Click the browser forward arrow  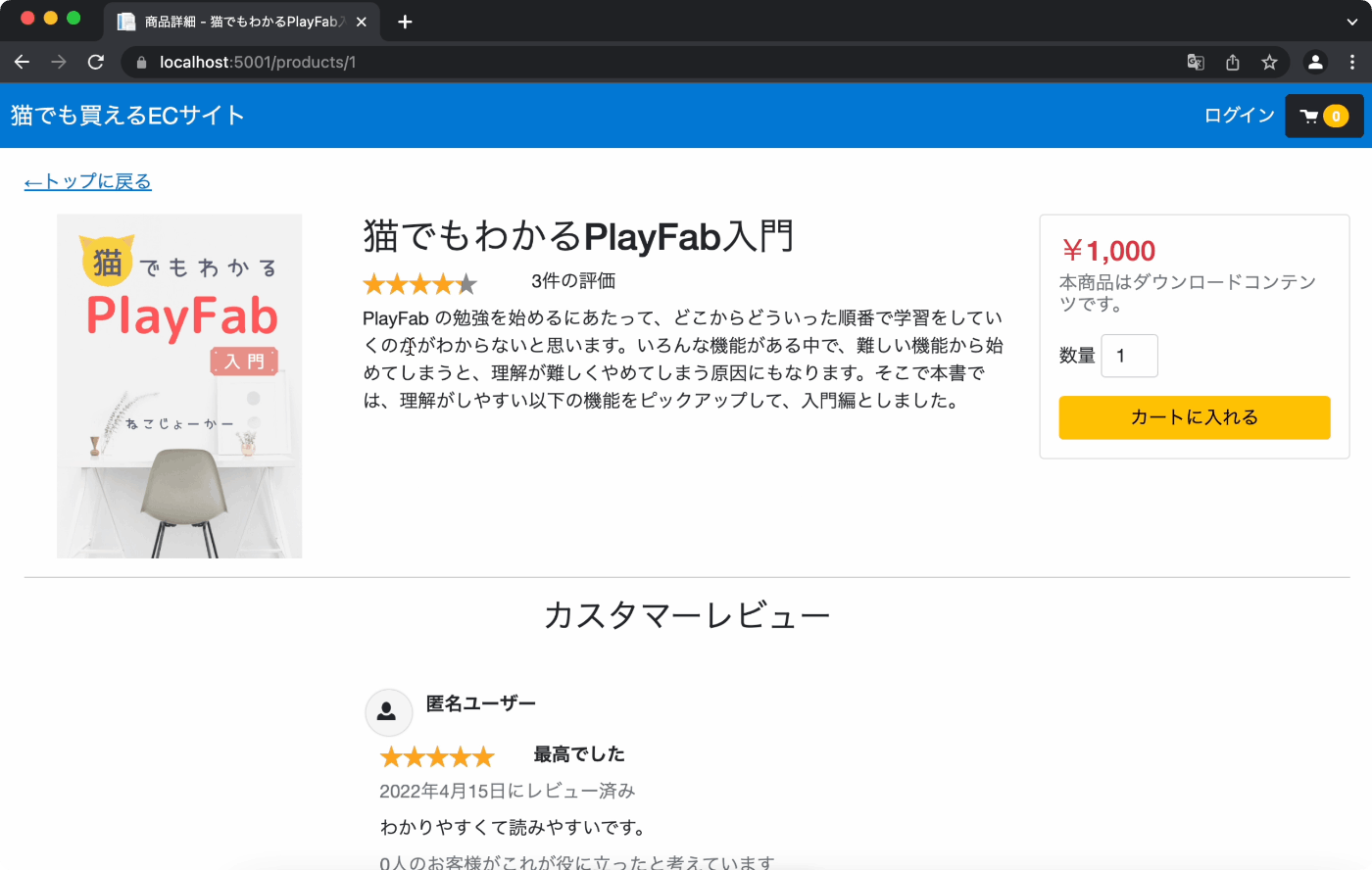click(59, 62)
